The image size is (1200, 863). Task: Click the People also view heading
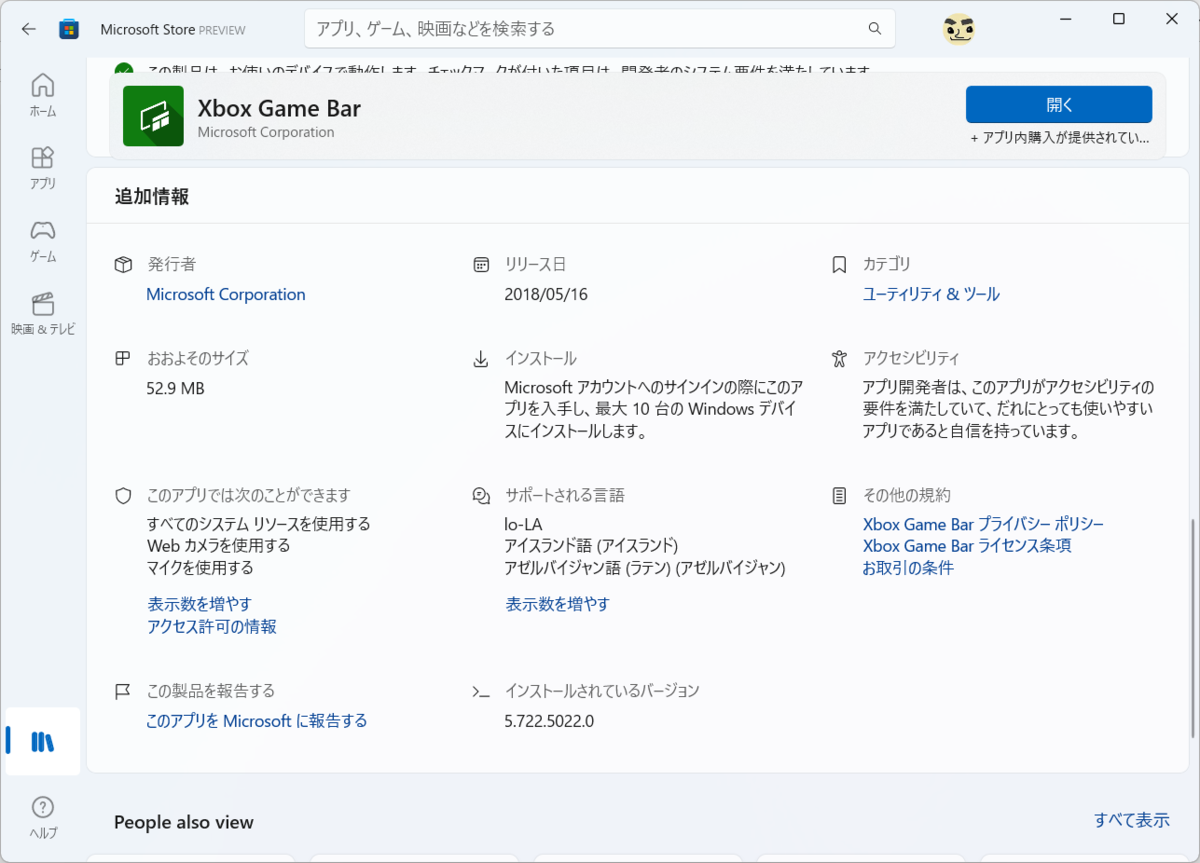tap(184, 823)
